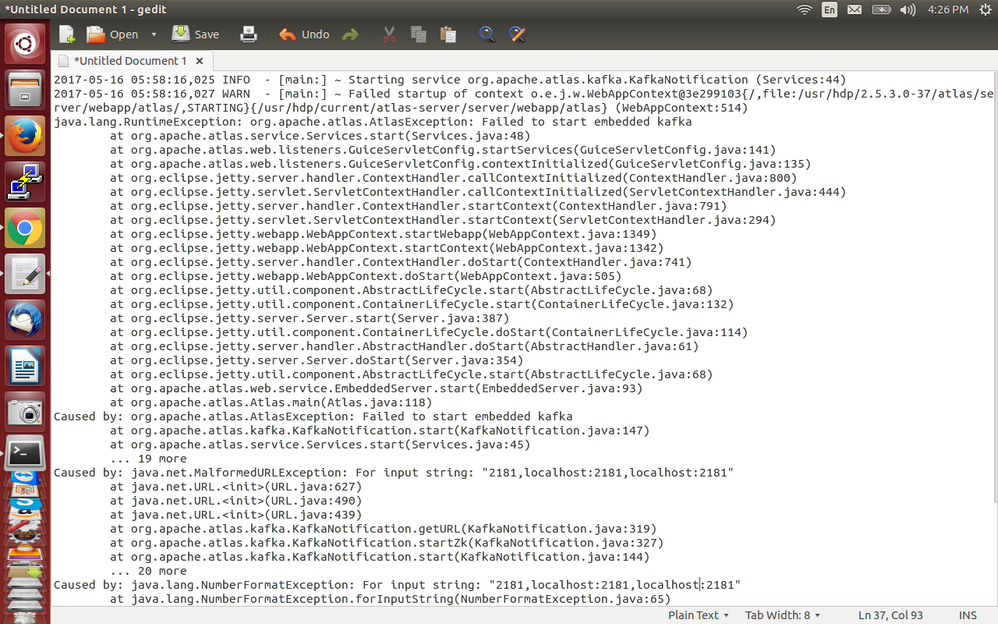The height and width of the screenshot is (624, 998).
Task: Click the '... 20 more' line
Action: coord(148,571)
